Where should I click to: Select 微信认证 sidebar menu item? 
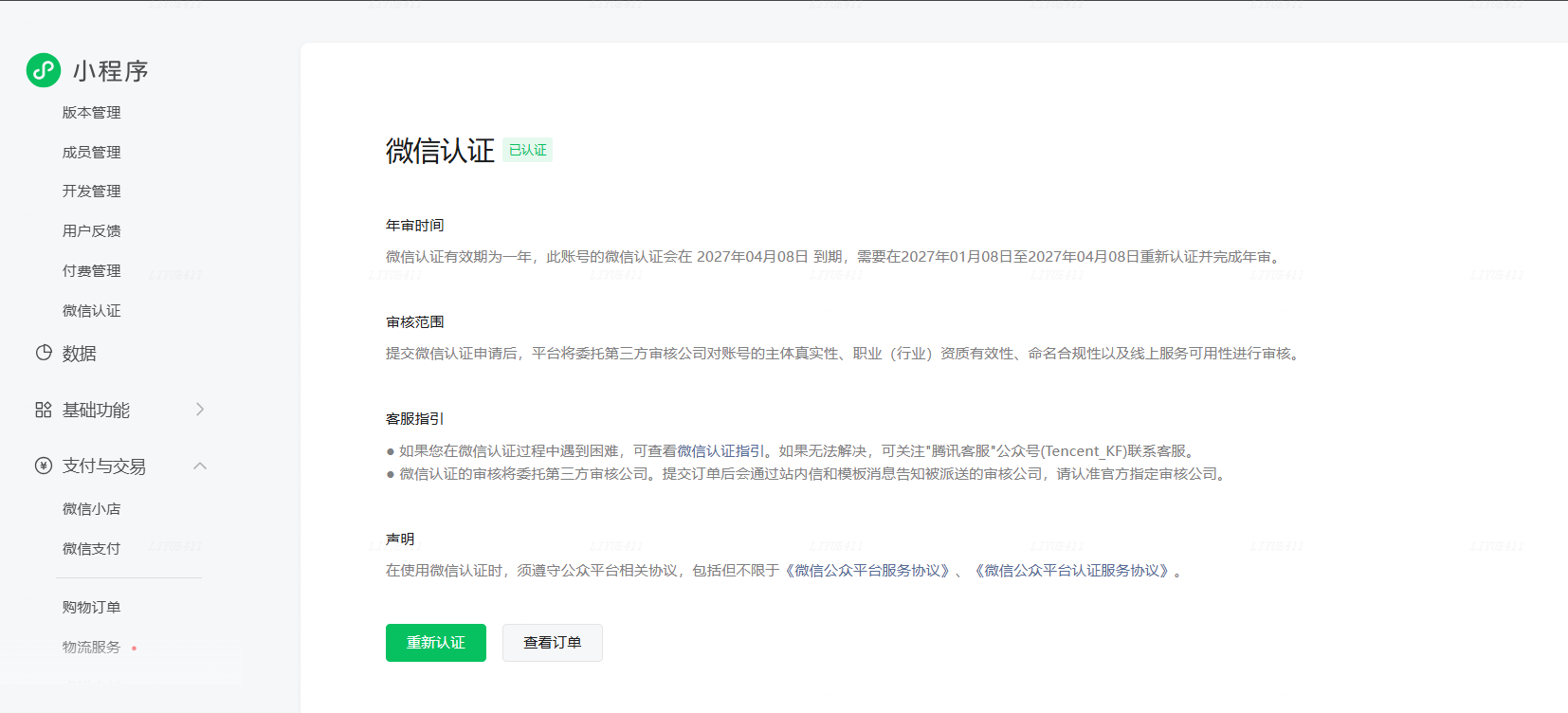coord(92,310)
